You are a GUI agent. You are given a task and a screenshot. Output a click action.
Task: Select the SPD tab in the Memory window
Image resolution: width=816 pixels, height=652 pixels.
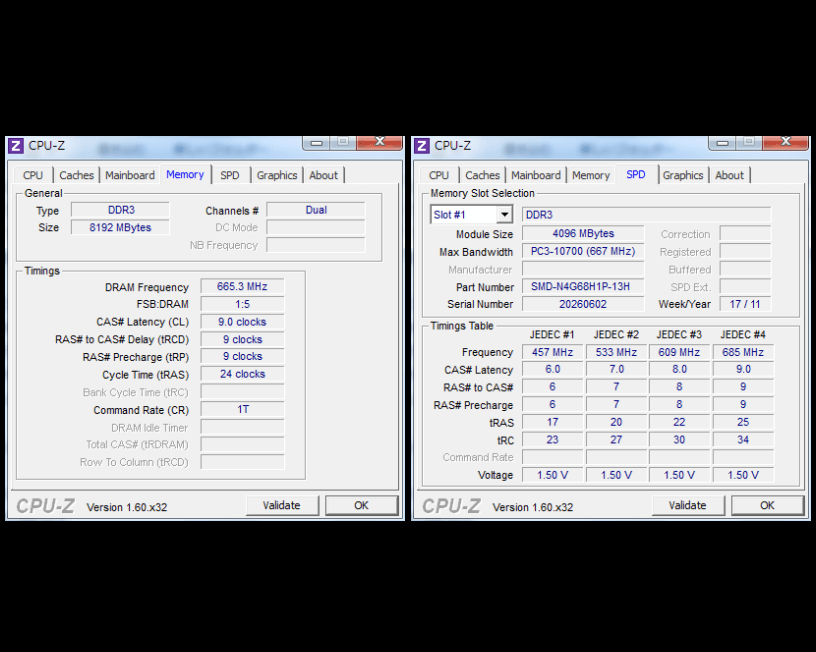click(x=230, y=175)
